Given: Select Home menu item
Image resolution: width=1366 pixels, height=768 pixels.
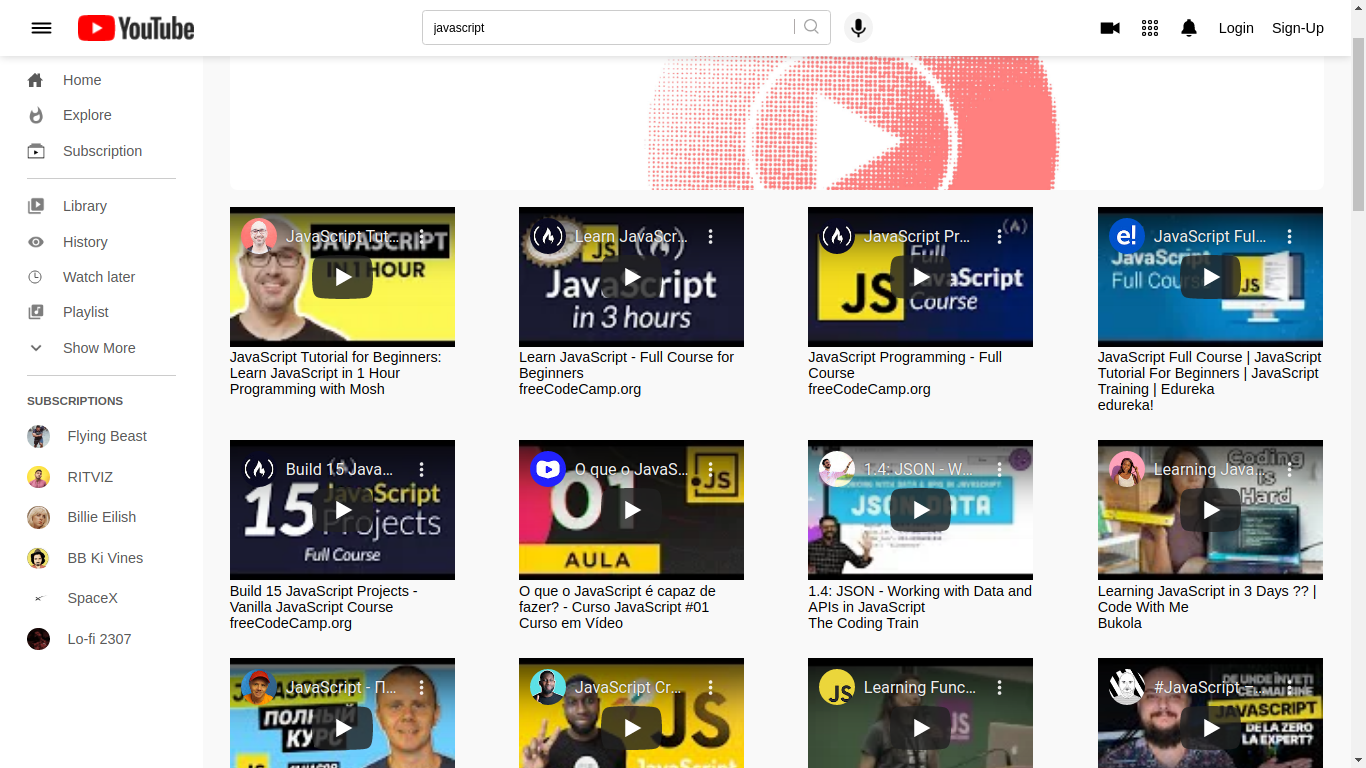Looking at the screenshot, I should click(82, 80).
